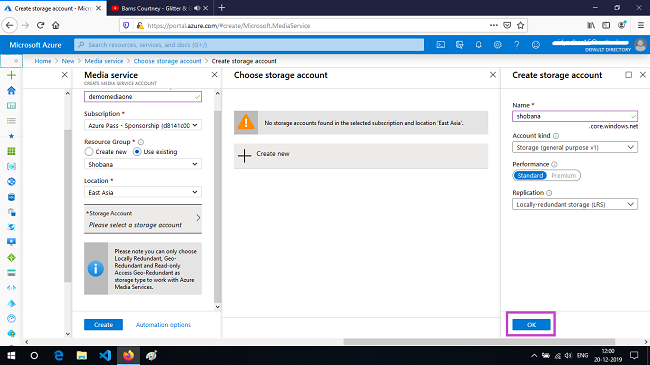This screenshot has height=365, width=650.
Task: Click Resource Group info icon
Action: coord(141,142)
